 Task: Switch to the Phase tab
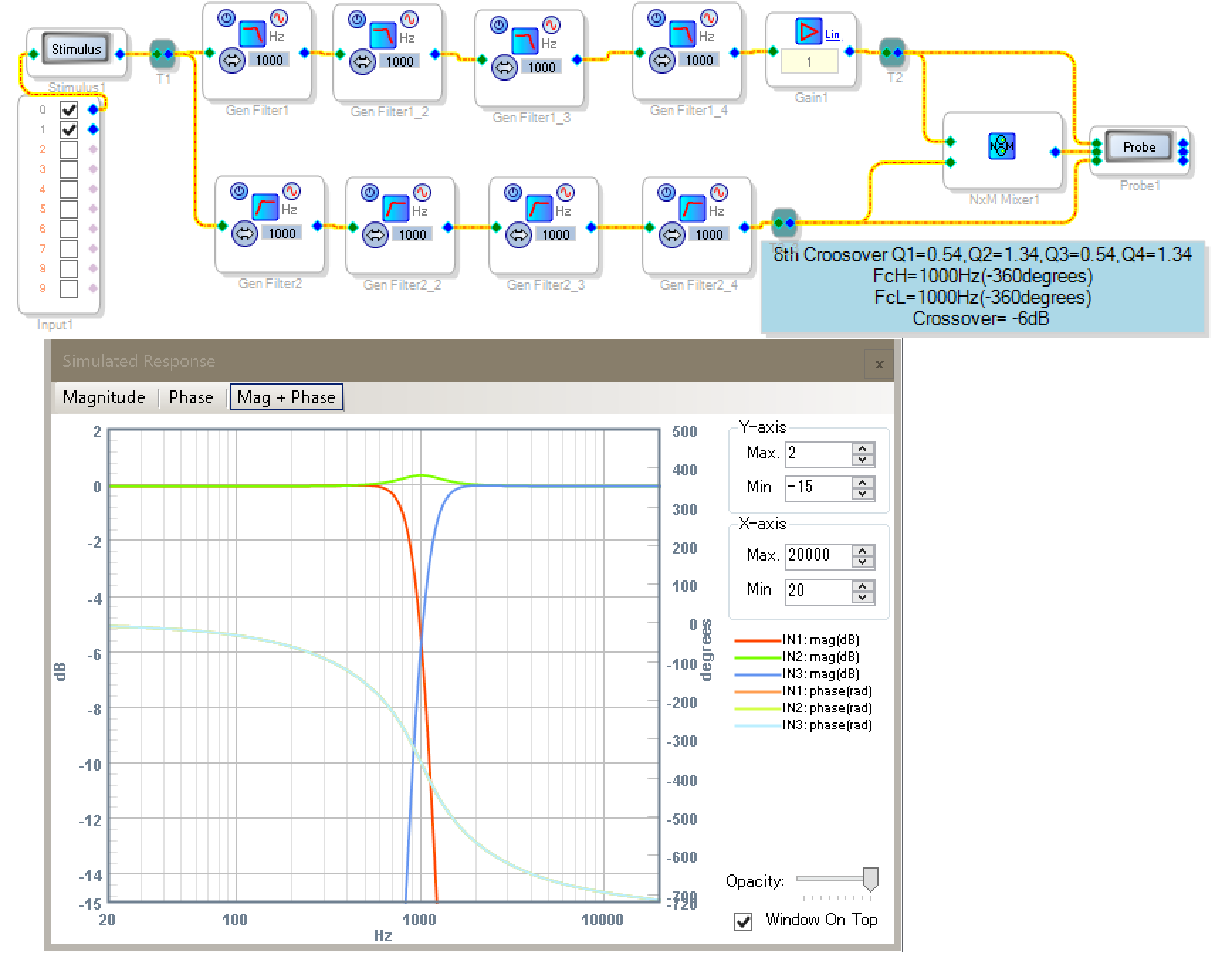pos(191,397)
